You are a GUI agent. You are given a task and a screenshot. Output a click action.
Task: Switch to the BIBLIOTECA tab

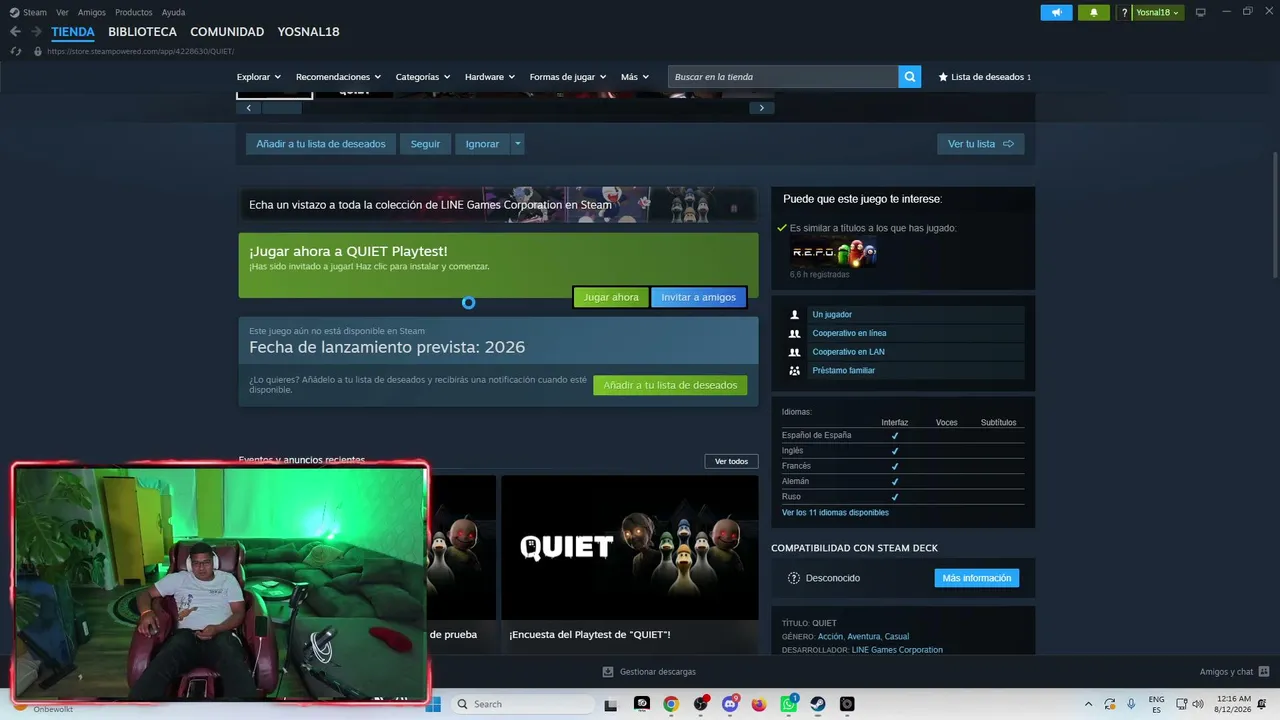(142, 32)
